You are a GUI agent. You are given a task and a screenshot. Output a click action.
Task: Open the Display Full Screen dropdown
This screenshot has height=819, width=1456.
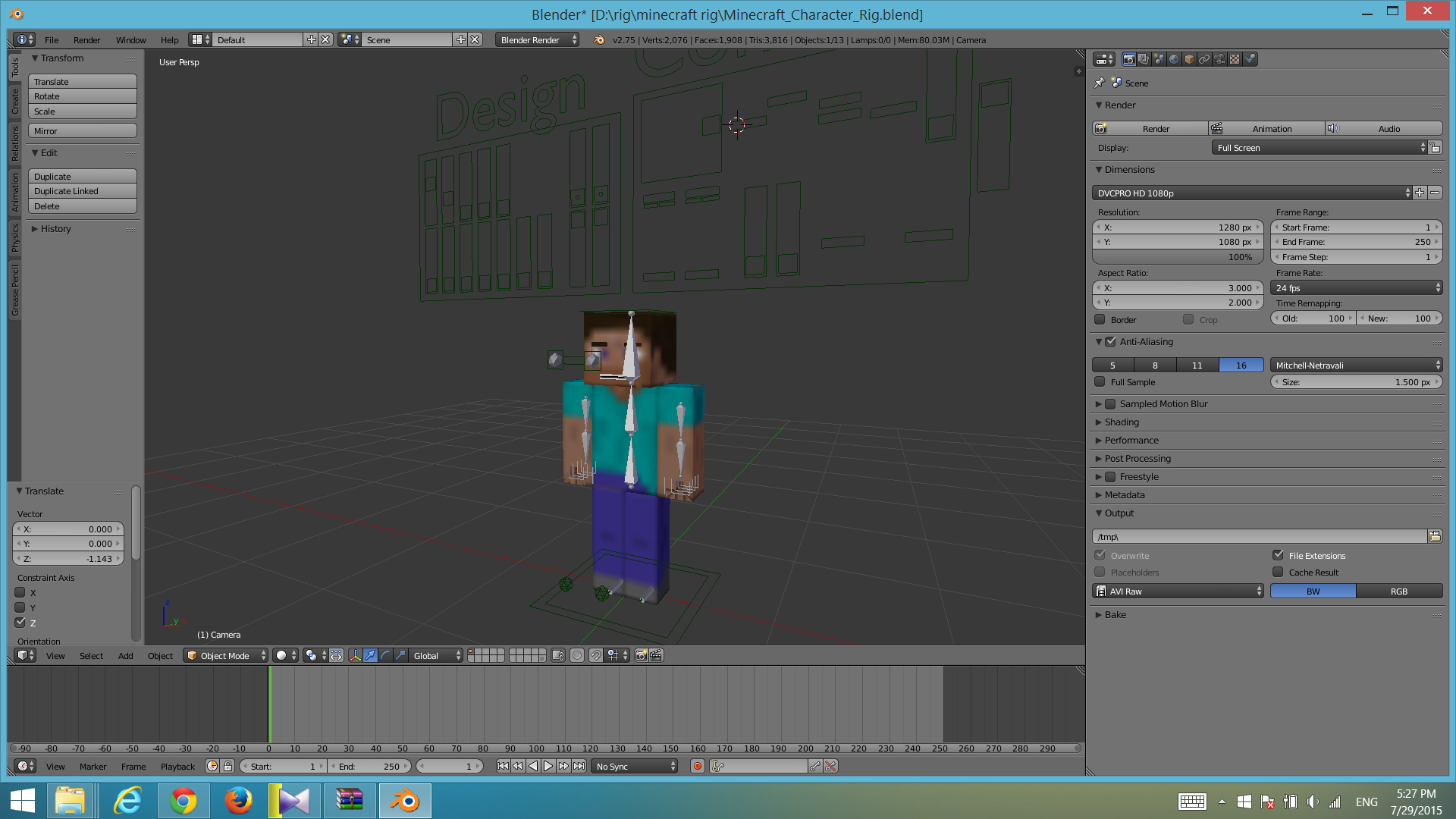[x=1319, y=148]
